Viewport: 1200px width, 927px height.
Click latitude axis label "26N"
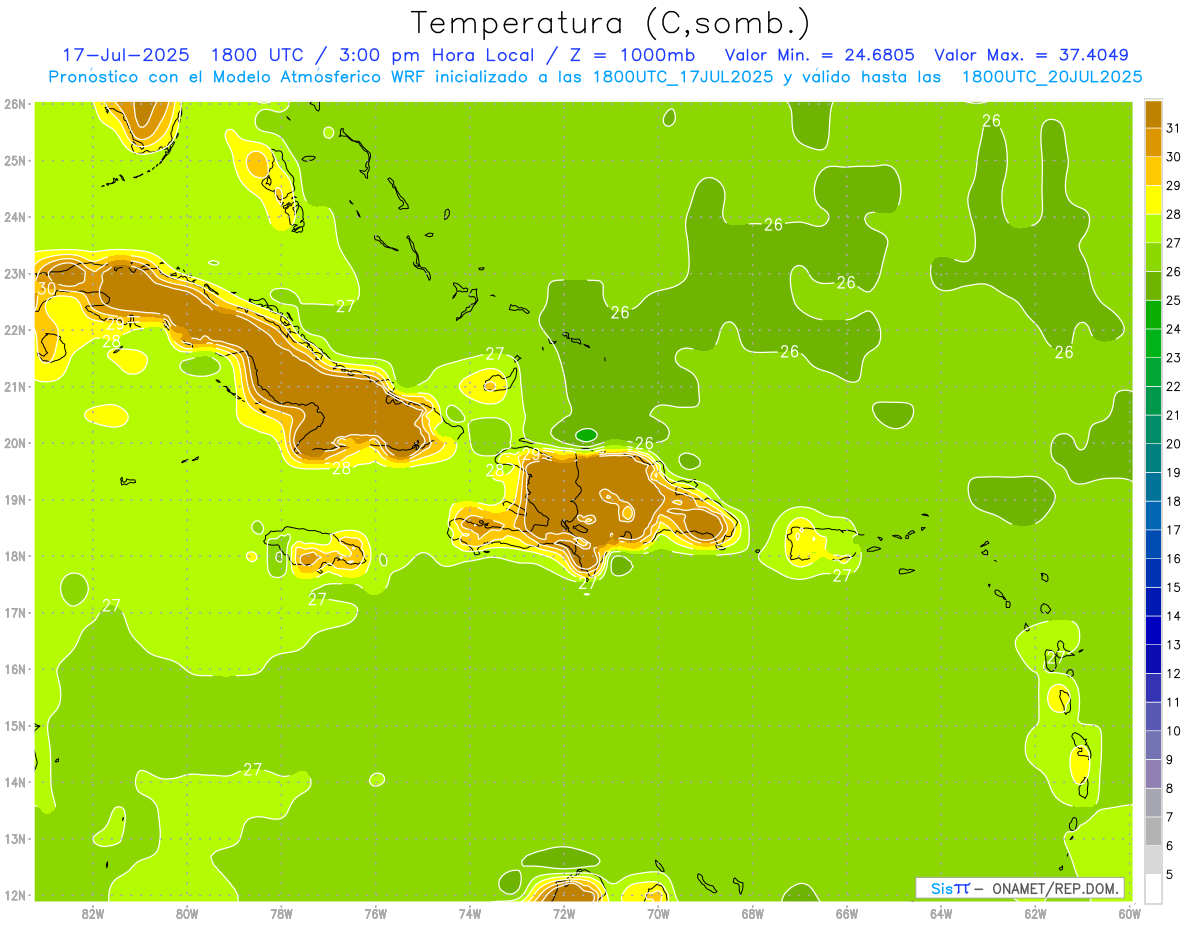coord(15,104)
